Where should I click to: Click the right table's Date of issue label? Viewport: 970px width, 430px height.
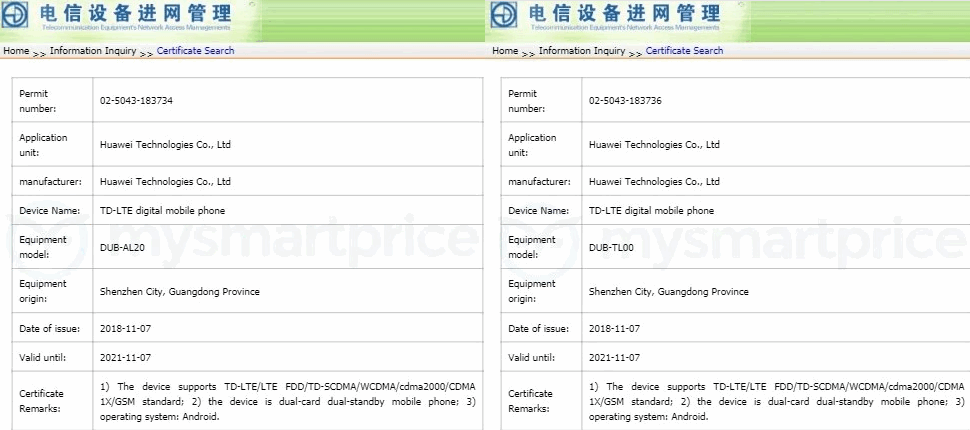[x=541, y=329]
